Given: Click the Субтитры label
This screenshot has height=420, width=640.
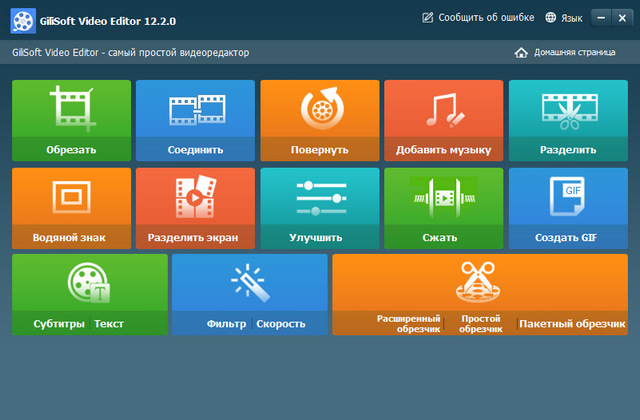Looking at the screenshot, I should coord(52,324).
